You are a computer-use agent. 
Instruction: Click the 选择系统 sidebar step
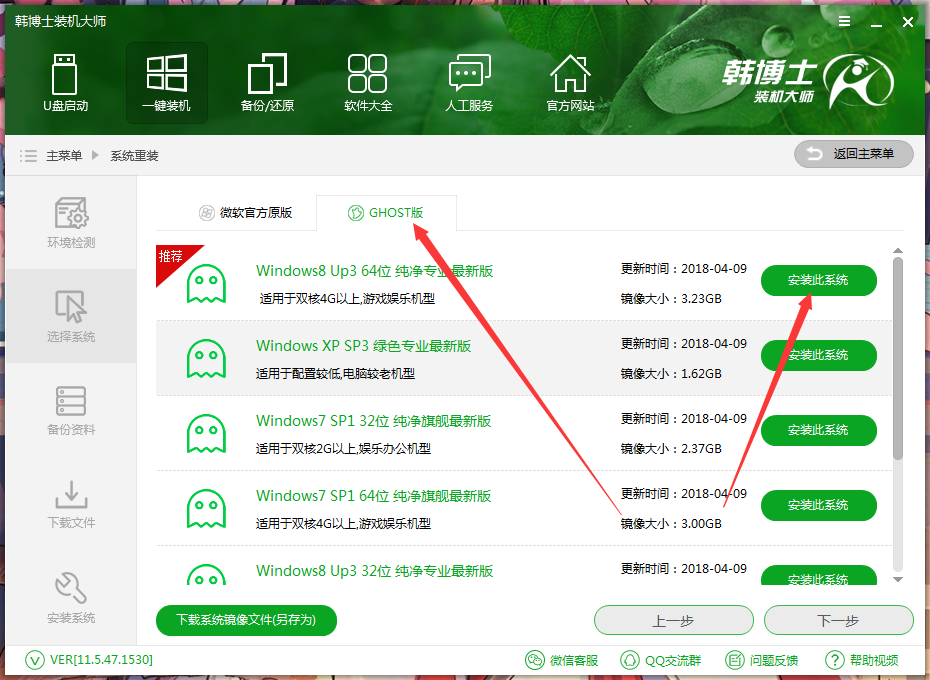pos(71,316)
